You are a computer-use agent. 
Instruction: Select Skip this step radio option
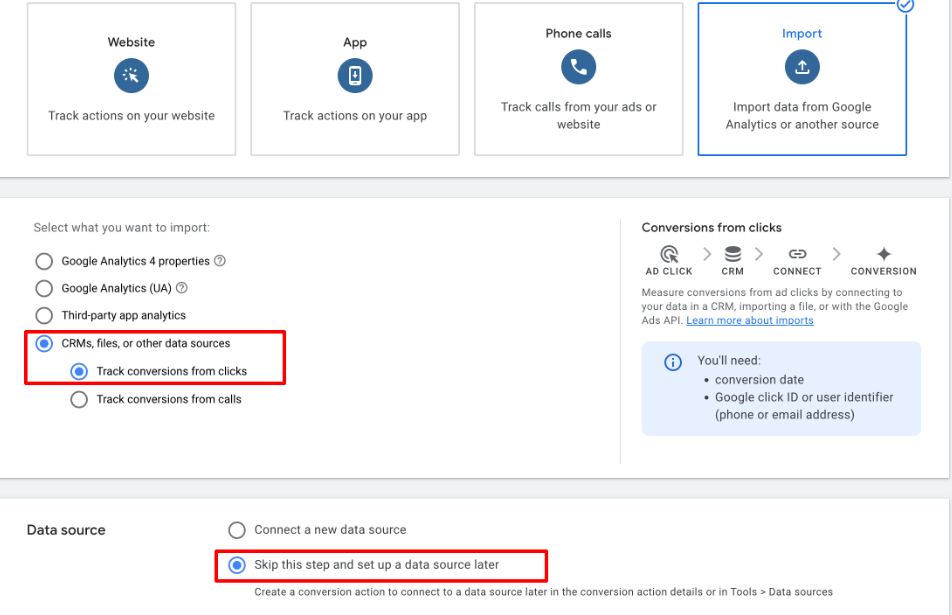[x=237, y=566]
